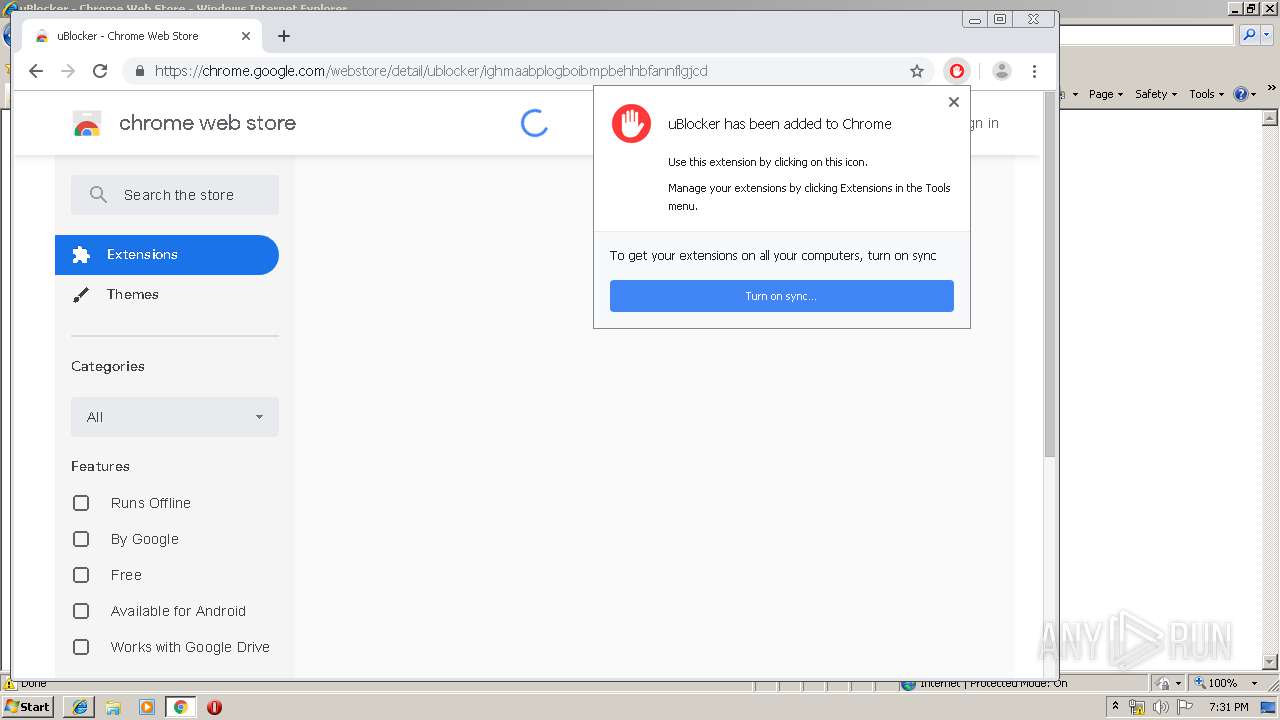
Task: Open the Chrome profile avatar icon
Action: pyautogui.click(x=1002, y=71)
